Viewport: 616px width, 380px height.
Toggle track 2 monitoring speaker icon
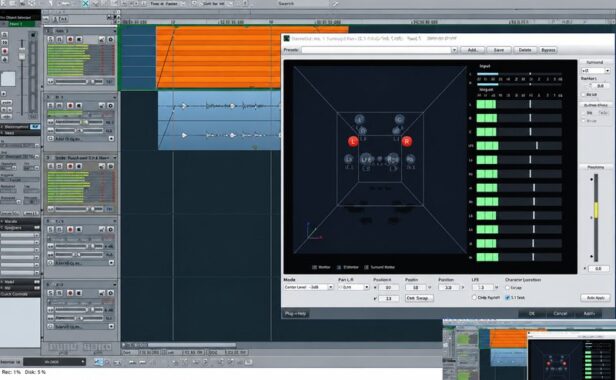pos(79,105)
